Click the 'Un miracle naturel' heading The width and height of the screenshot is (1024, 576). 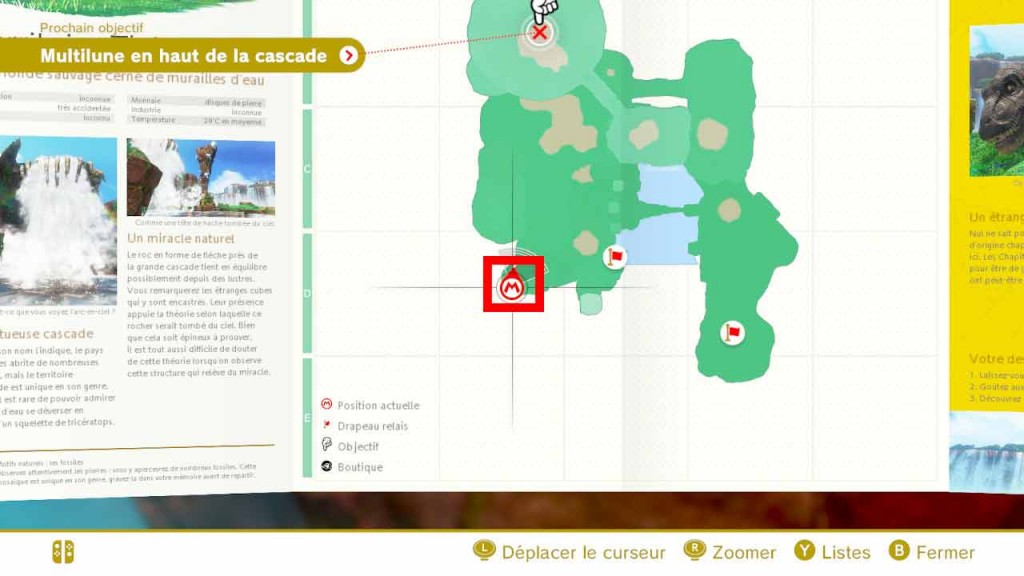coord(181,239)
